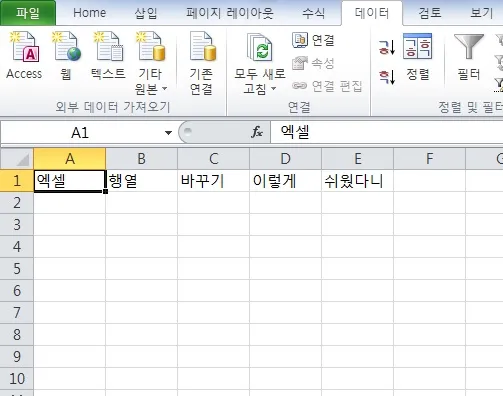The width and height of the screenshot is (503, 396).
Task: Select cell E1 containing 쉬웠다니
Action: [x=358, y=181]
